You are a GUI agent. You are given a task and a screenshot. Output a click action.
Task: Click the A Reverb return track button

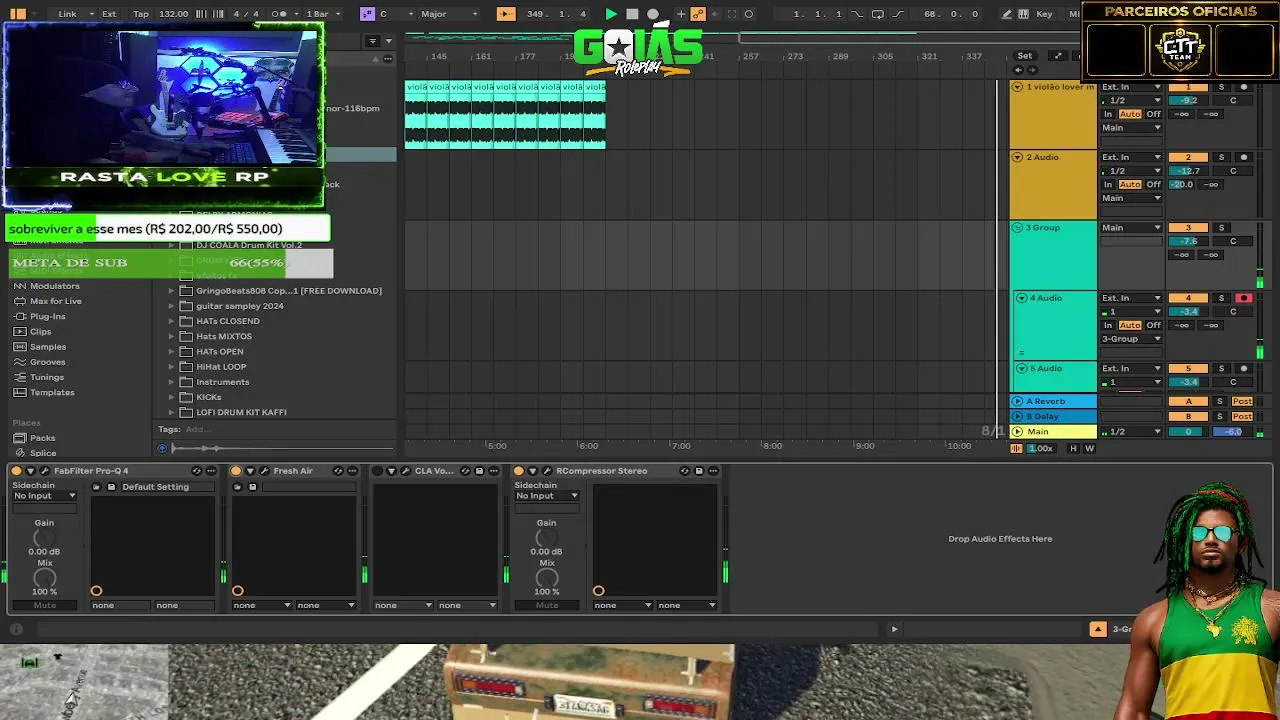[1189, 402]
